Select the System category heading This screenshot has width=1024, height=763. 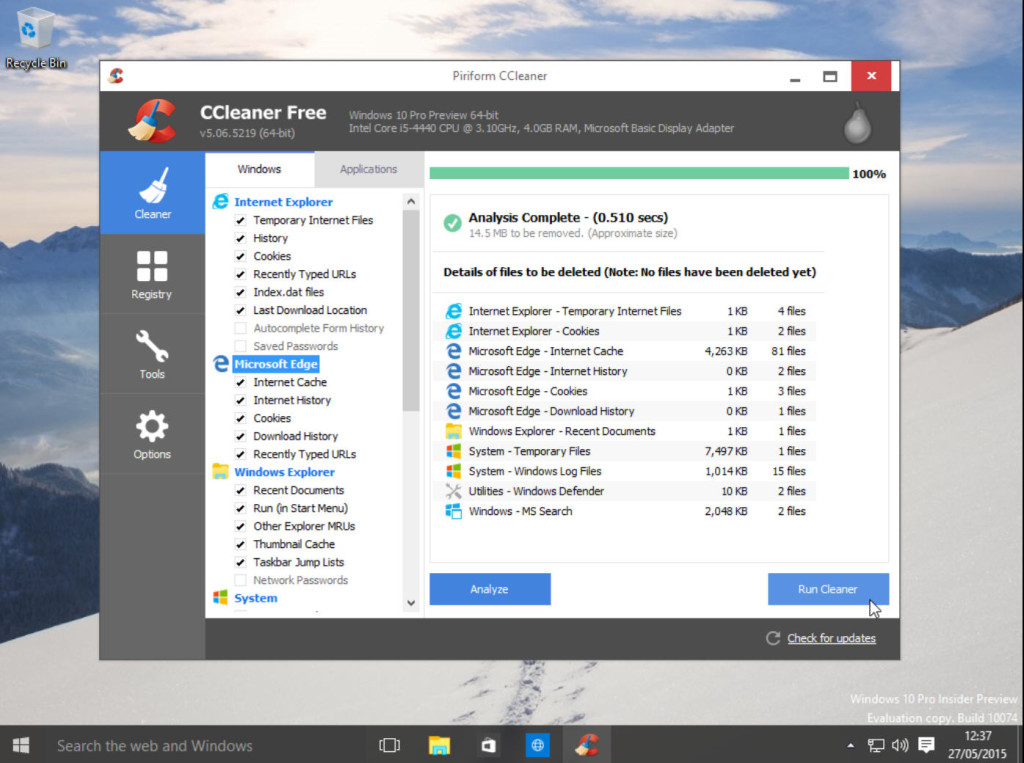tap(255, 598)
